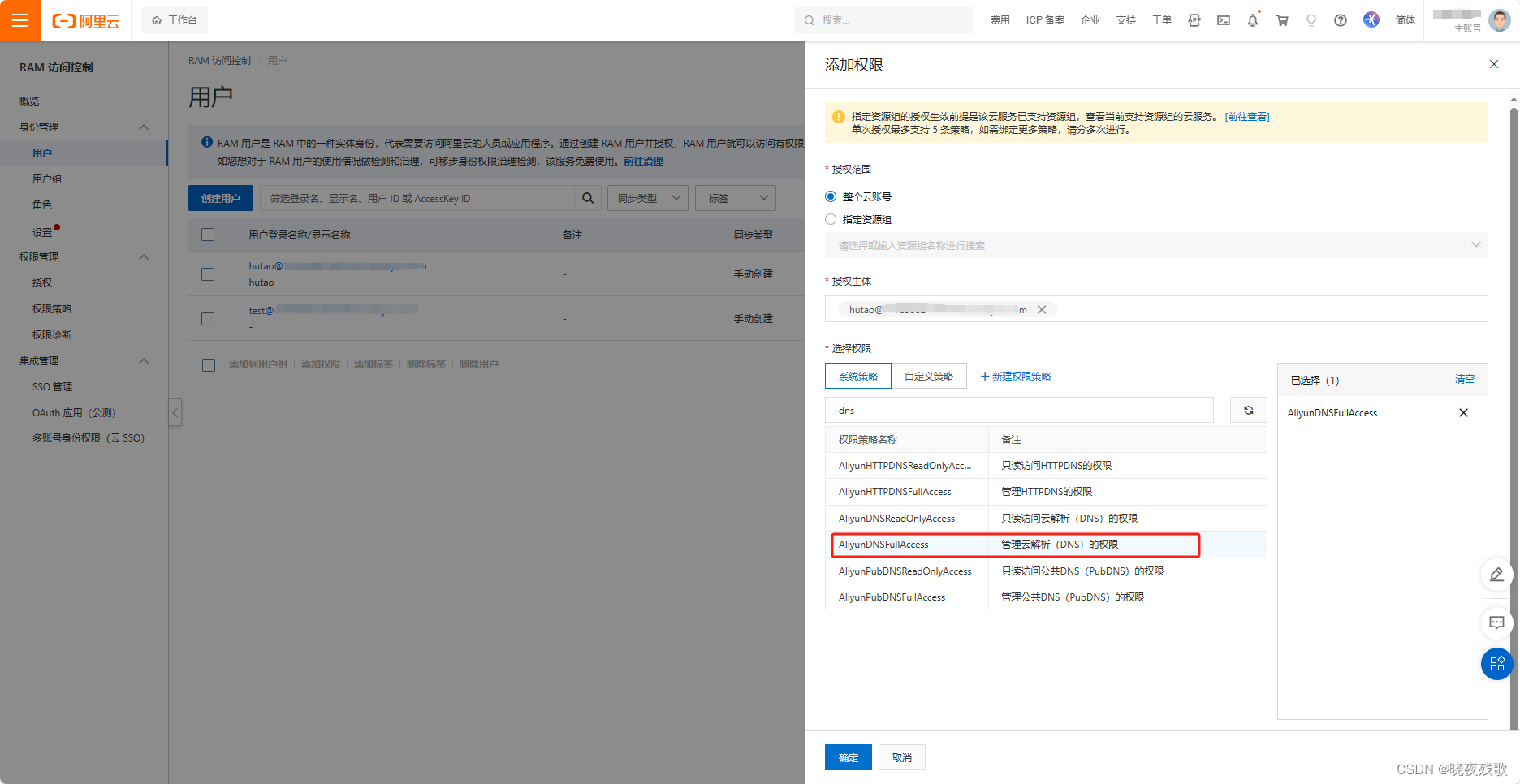Open 权限策略 in the sidebar
The width and height of the screenshot is (1520, 784).
[x=52, y=309]
